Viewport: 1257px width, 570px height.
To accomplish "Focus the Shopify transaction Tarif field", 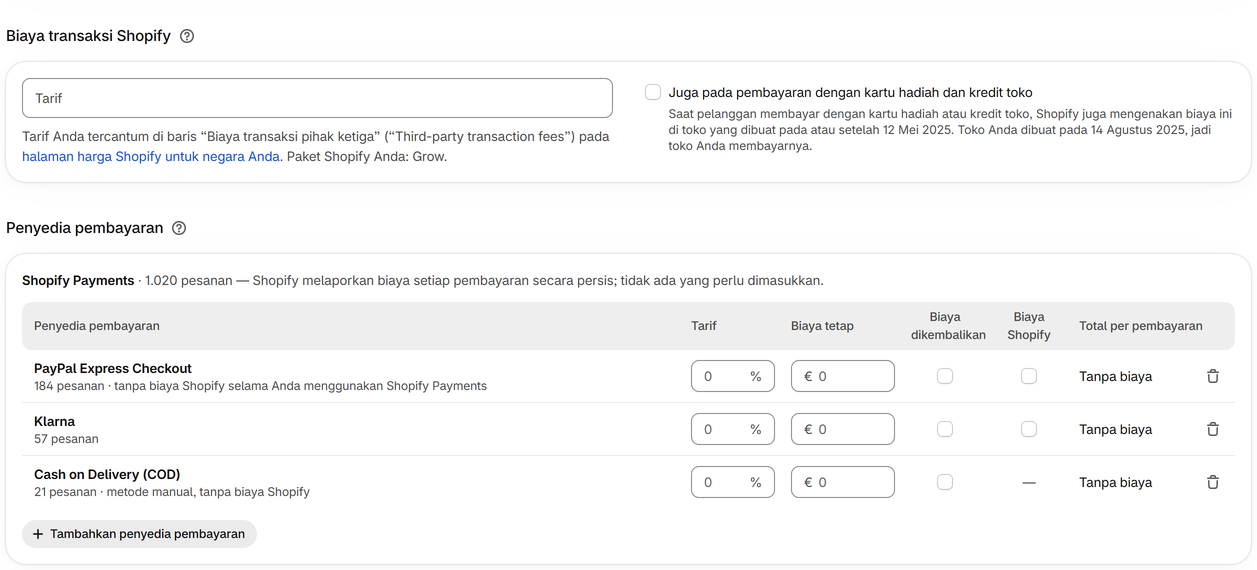I will [317, 98].
